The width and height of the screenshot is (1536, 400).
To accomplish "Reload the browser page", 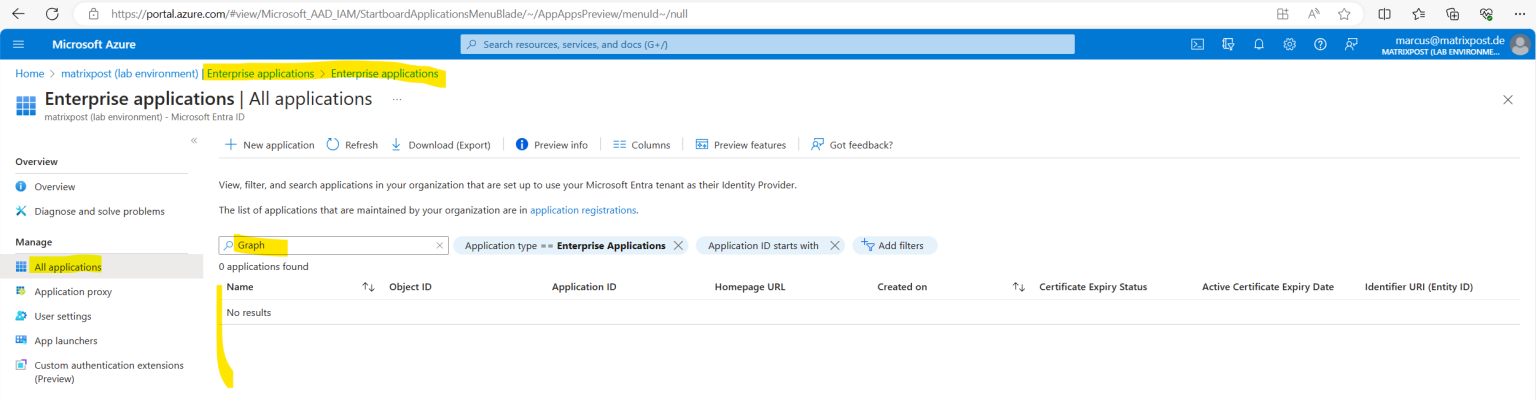I will (x=52, y=14).
